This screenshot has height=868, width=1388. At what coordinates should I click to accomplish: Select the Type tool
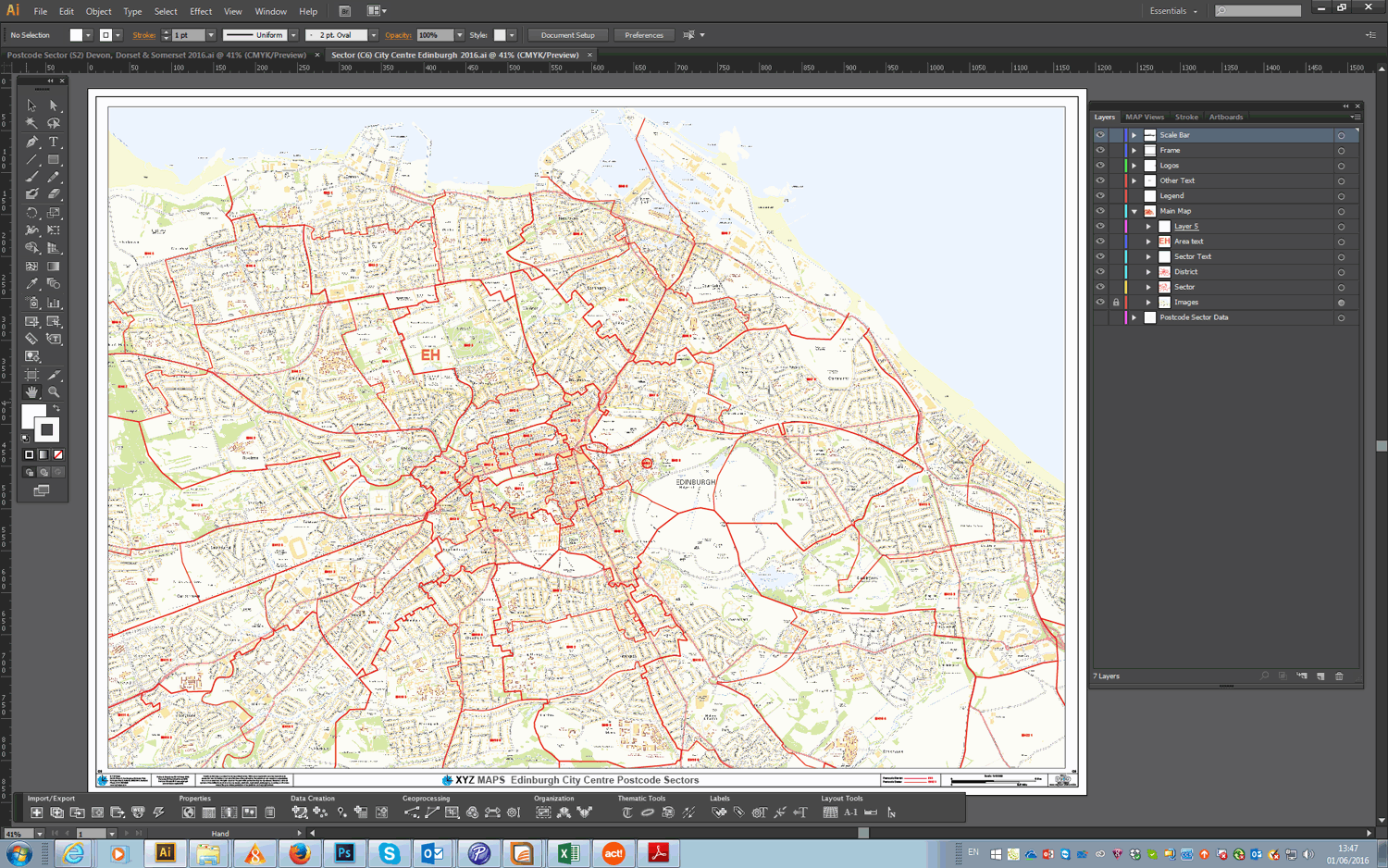tap(54, 142)
